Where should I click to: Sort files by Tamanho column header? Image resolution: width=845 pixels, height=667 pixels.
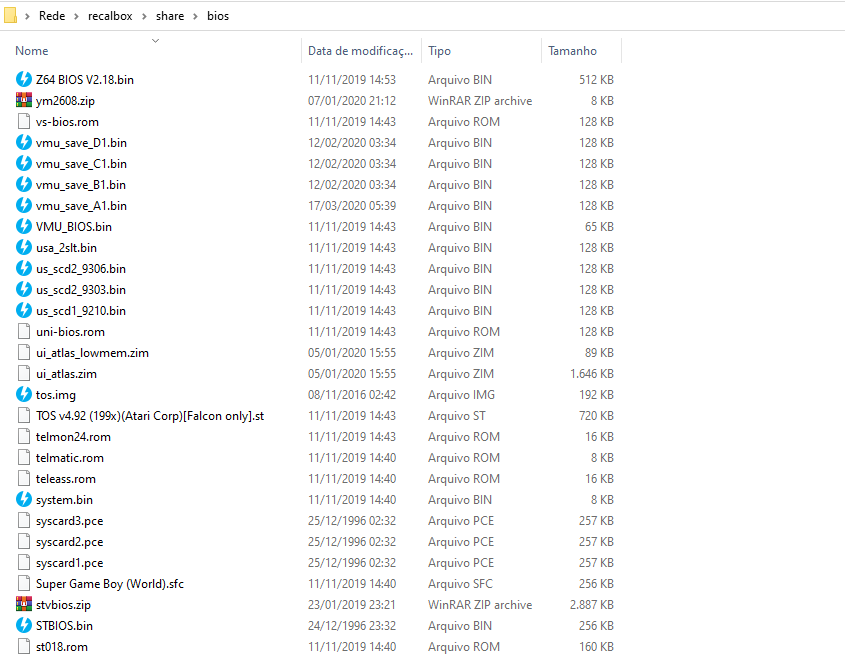tap(572, 51)
